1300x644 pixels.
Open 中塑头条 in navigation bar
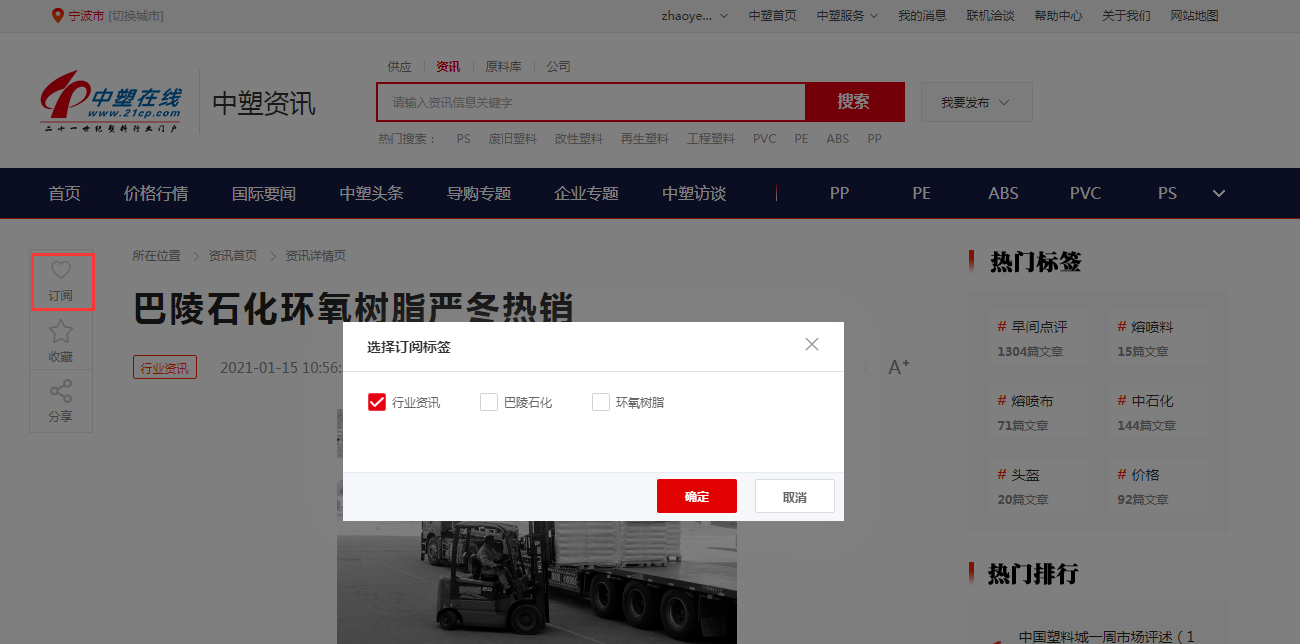pyautogui.click(x=371, y=194)
